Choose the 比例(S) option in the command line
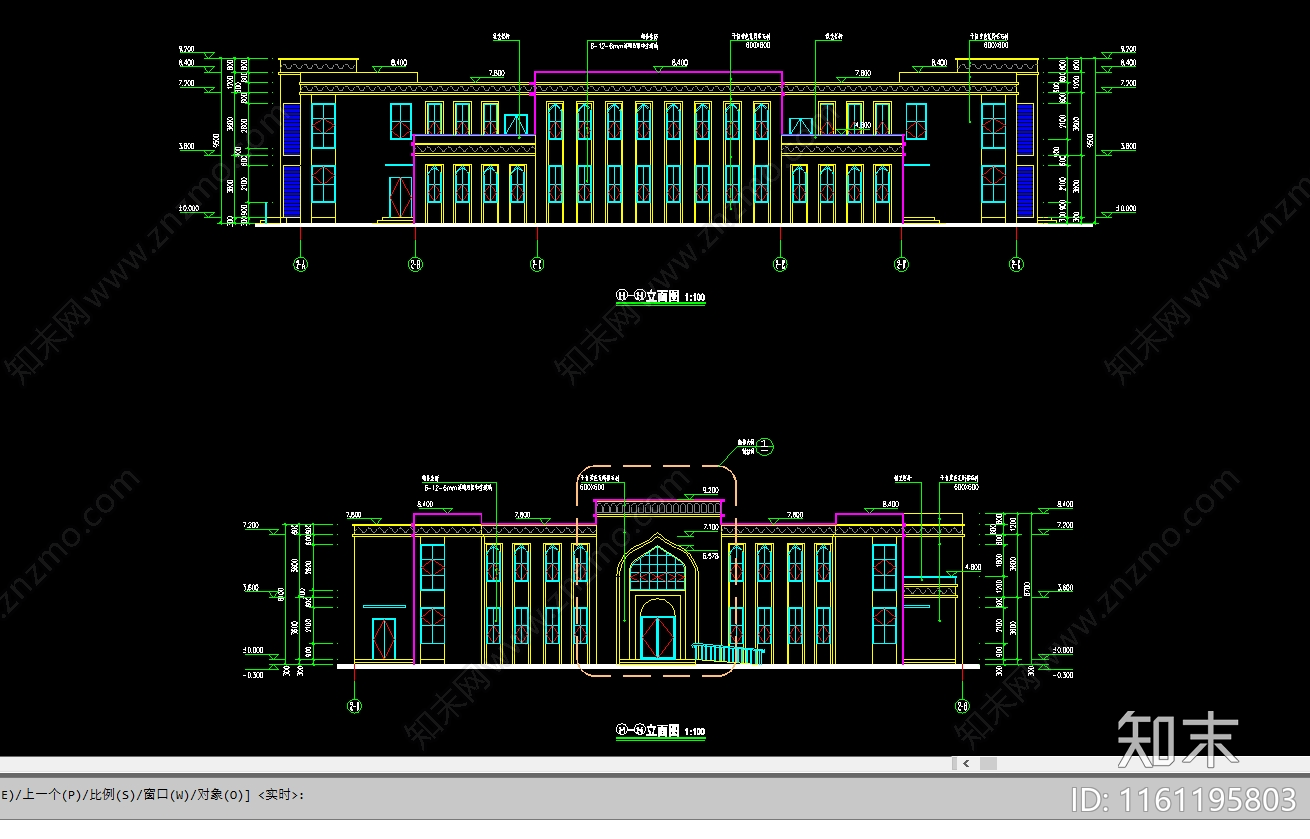The height and width of the screenshot is (839, 1310). coord(111,795)
